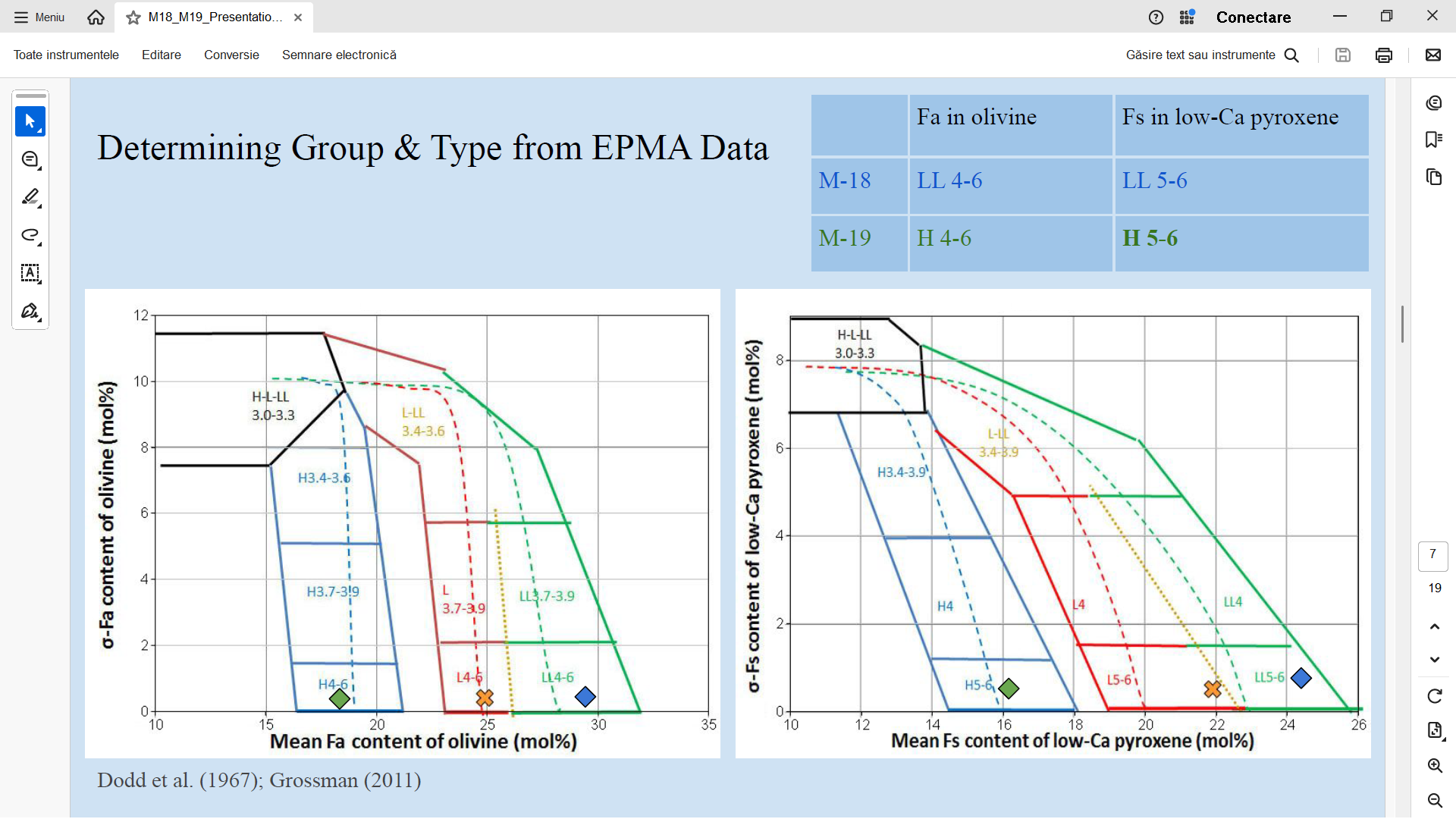Open the page thumbnails copy panel
This screenshot has height=819, width=1456.
pos(1433,177)
